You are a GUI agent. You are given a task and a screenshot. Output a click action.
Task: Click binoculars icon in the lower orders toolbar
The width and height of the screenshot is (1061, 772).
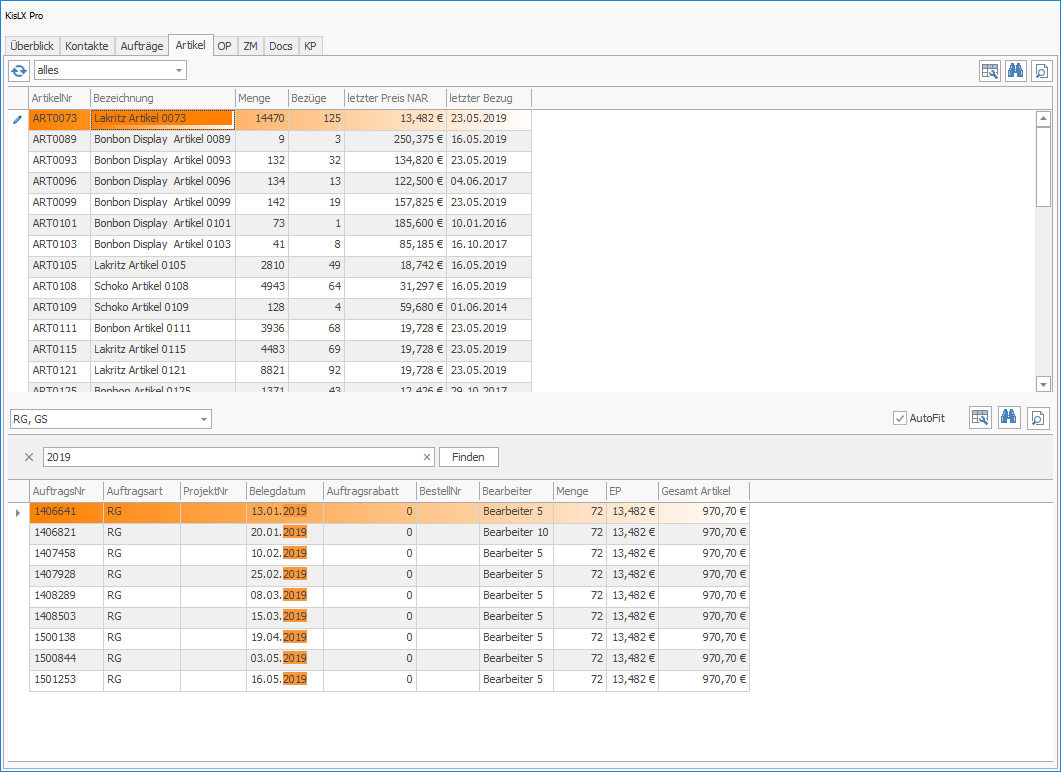point(1008,418)
